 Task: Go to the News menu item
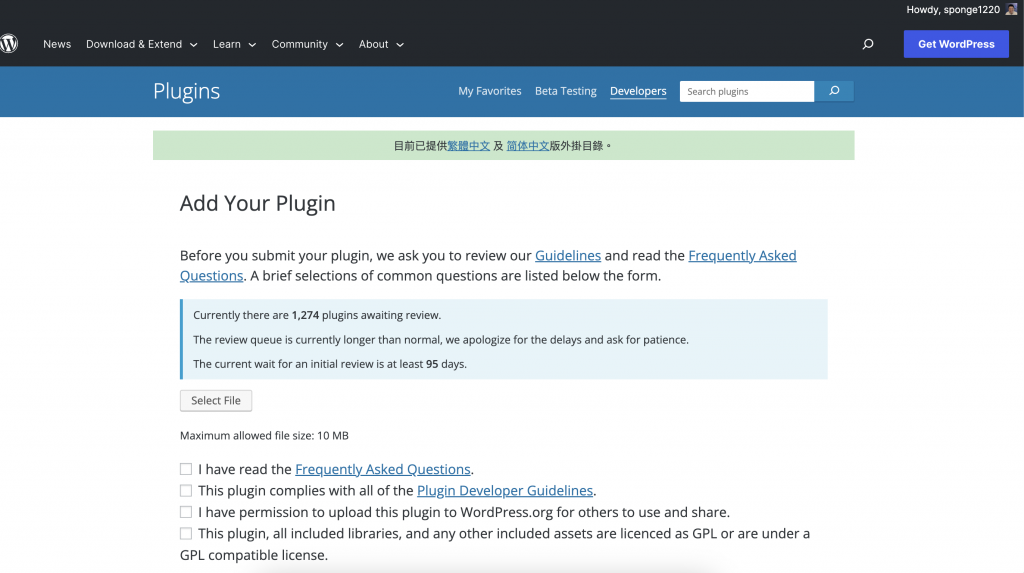click(57, 44)
